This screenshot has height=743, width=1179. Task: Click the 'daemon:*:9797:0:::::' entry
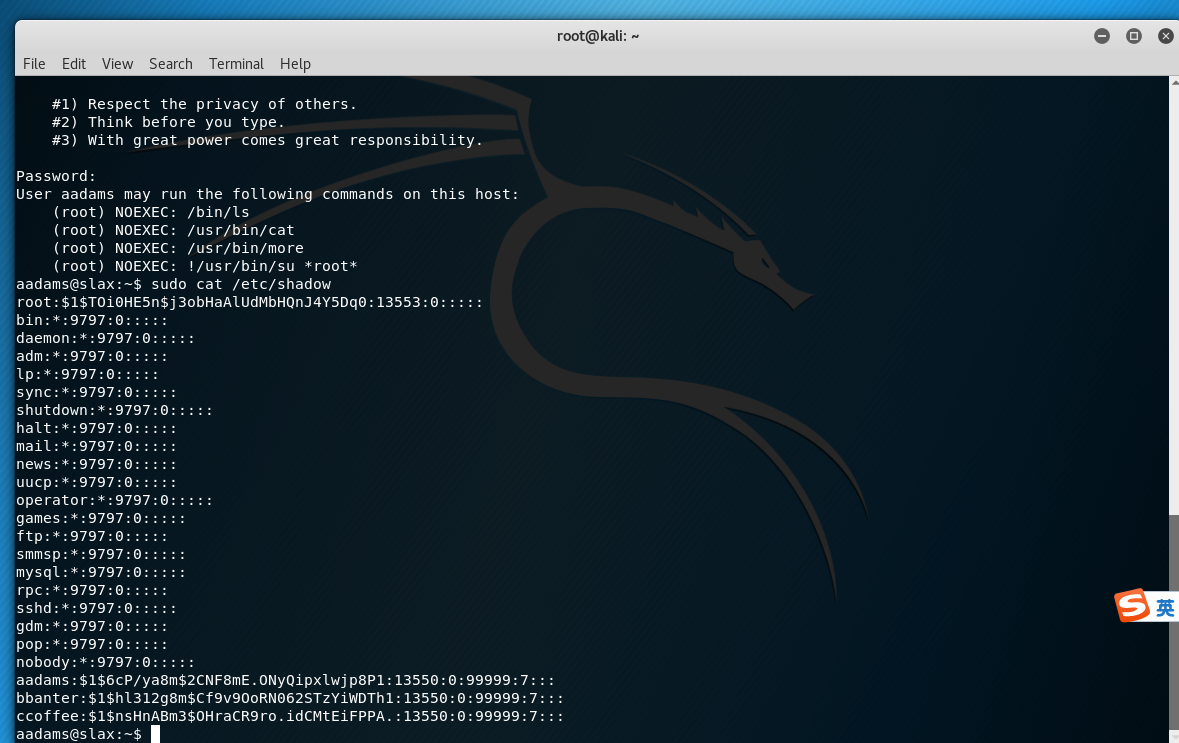point(105,338)
